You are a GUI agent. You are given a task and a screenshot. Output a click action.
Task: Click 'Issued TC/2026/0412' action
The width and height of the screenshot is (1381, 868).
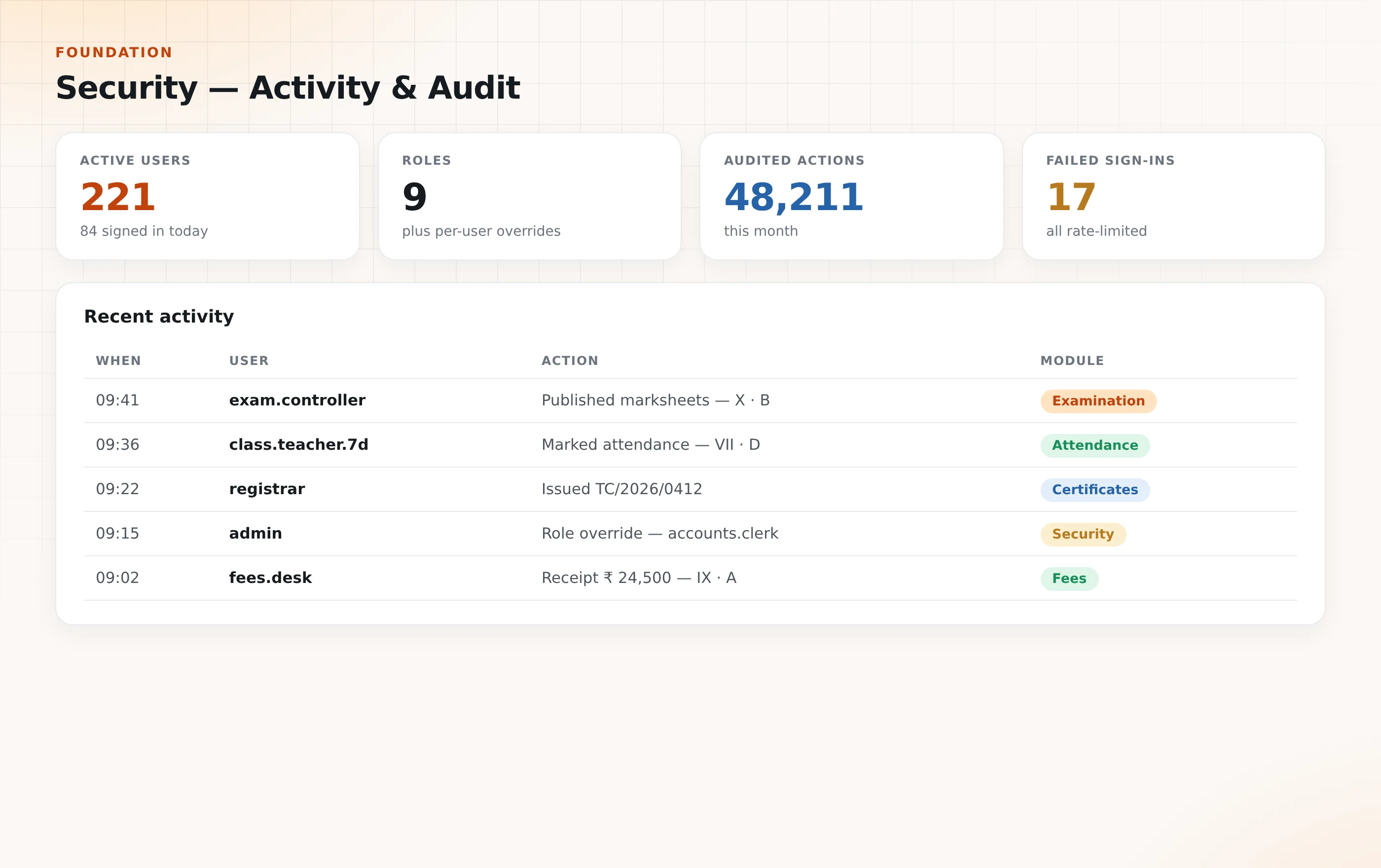621,489
